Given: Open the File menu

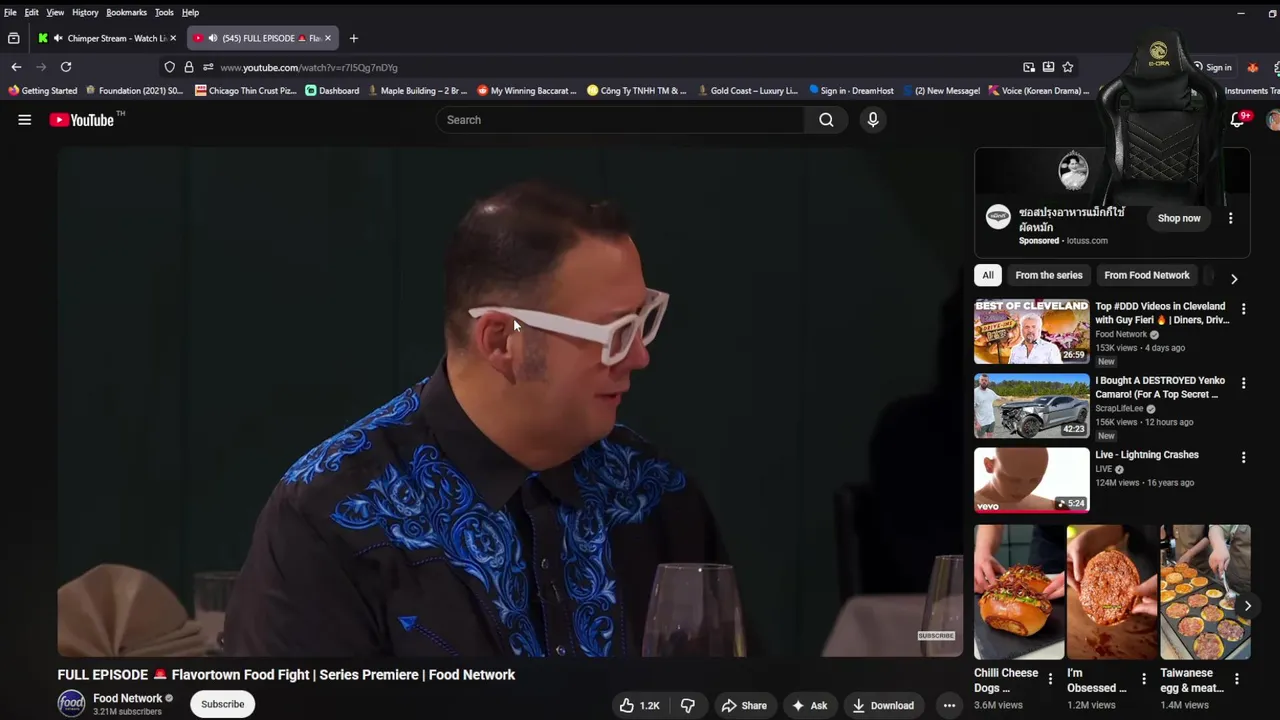Looking at the screenshot, I should 10,12.
